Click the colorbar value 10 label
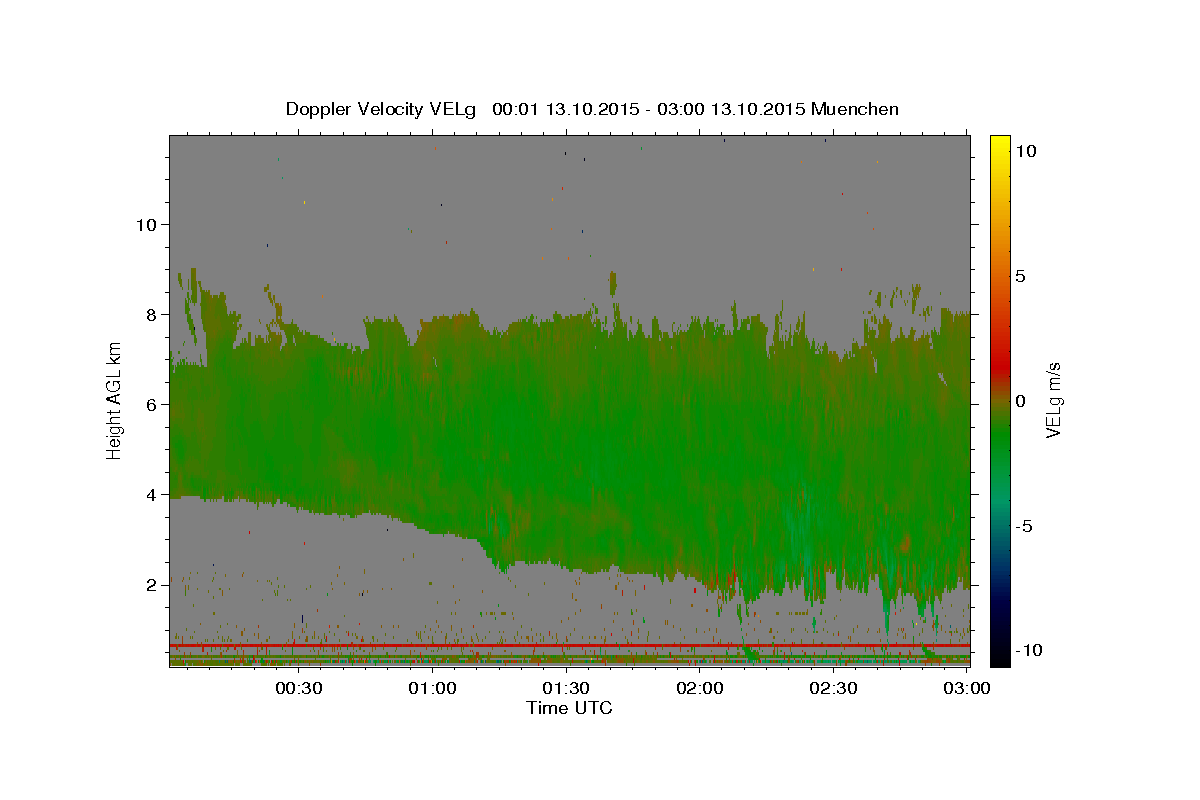1200x800 pixels. 1025,150
